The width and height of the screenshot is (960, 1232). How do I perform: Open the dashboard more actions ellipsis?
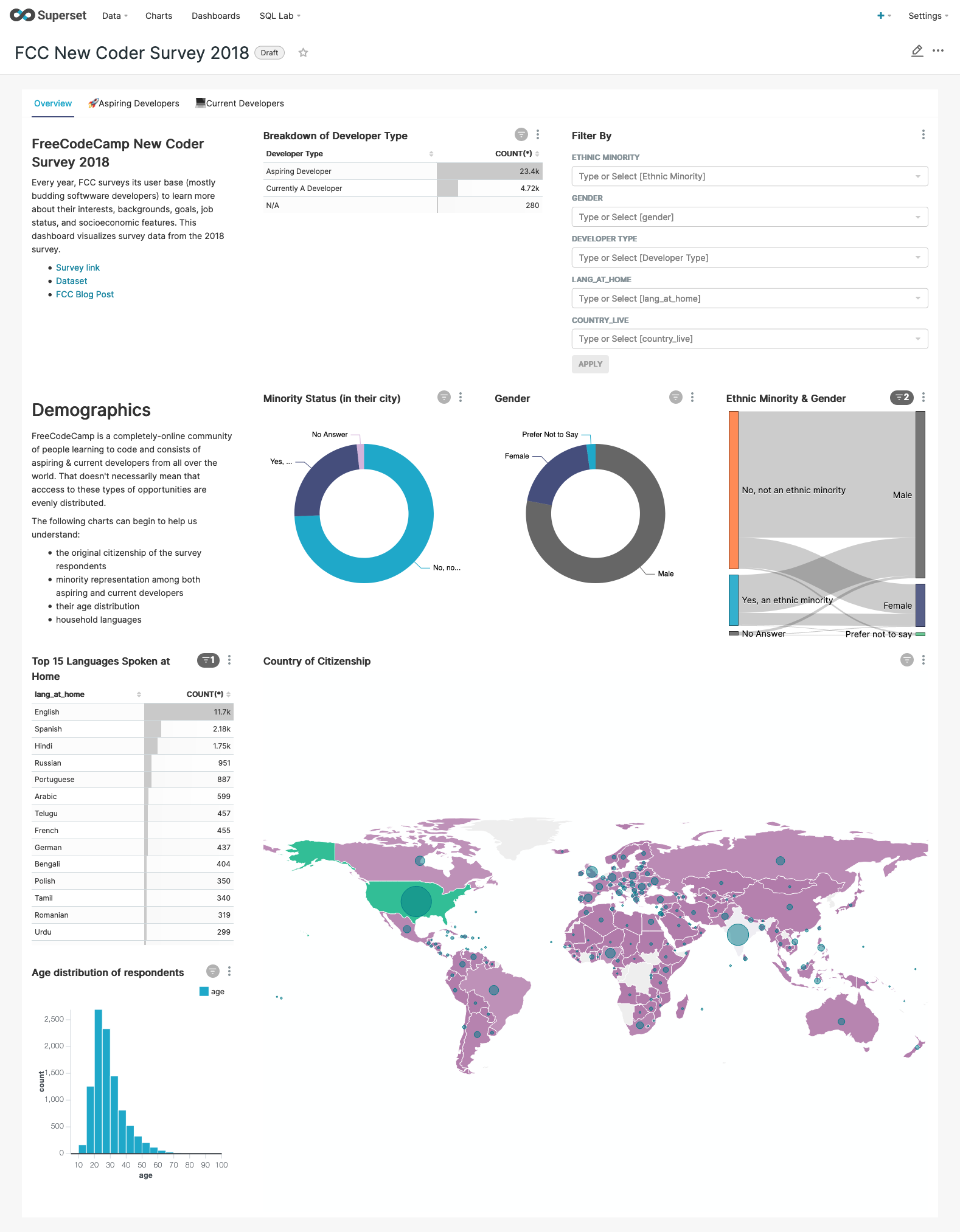pyautogui.click(x=938, y=51)
